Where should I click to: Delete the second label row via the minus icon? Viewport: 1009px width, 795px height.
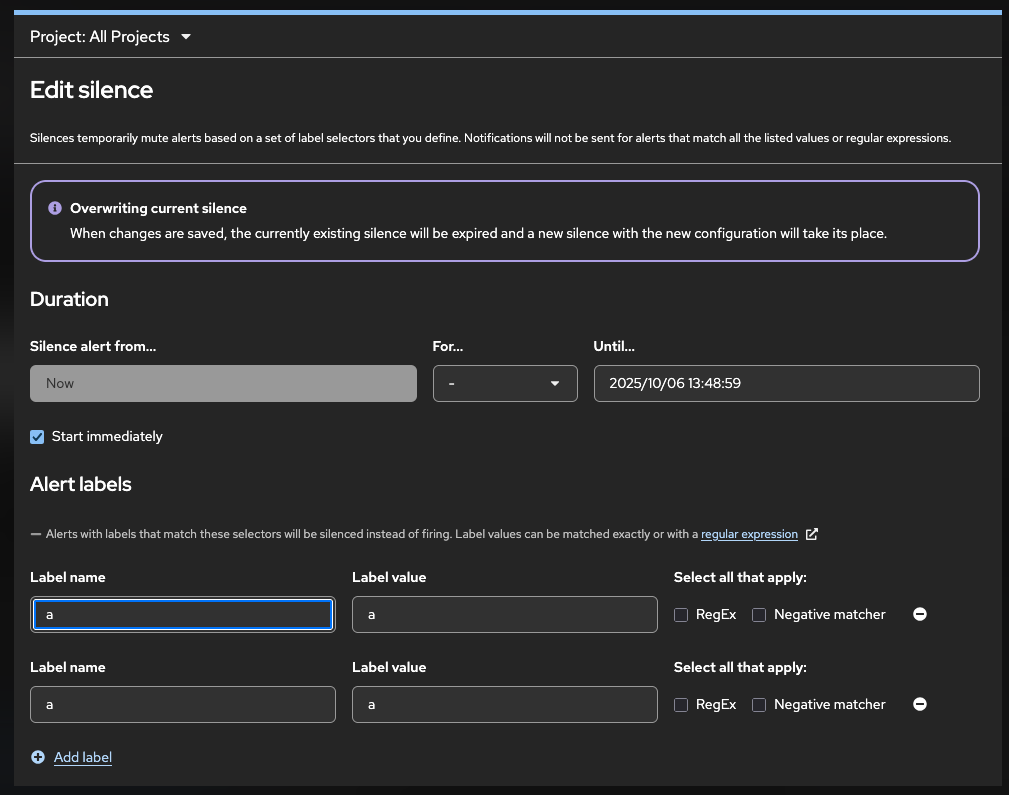(920, 704)
